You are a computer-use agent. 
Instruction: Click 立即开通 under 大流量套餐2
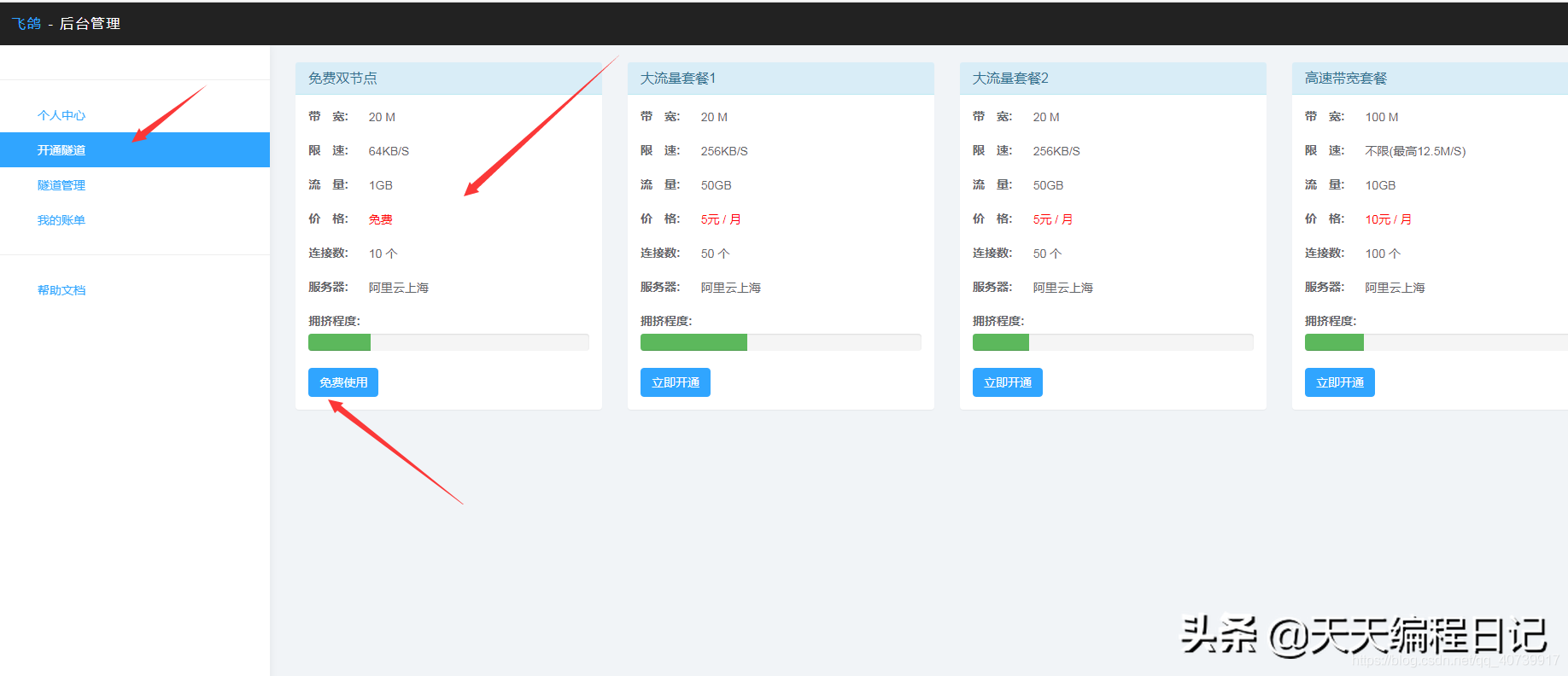coord(1008,382)
